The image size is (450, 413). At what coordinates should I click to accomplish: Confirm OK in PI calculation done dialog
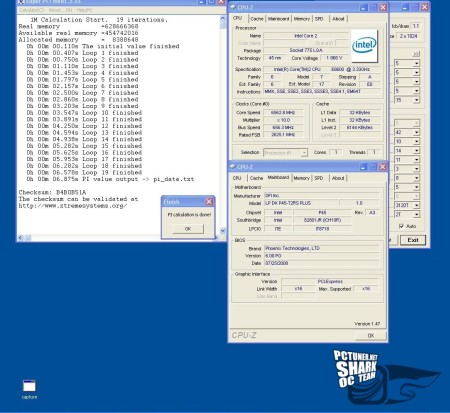point(188,229)
